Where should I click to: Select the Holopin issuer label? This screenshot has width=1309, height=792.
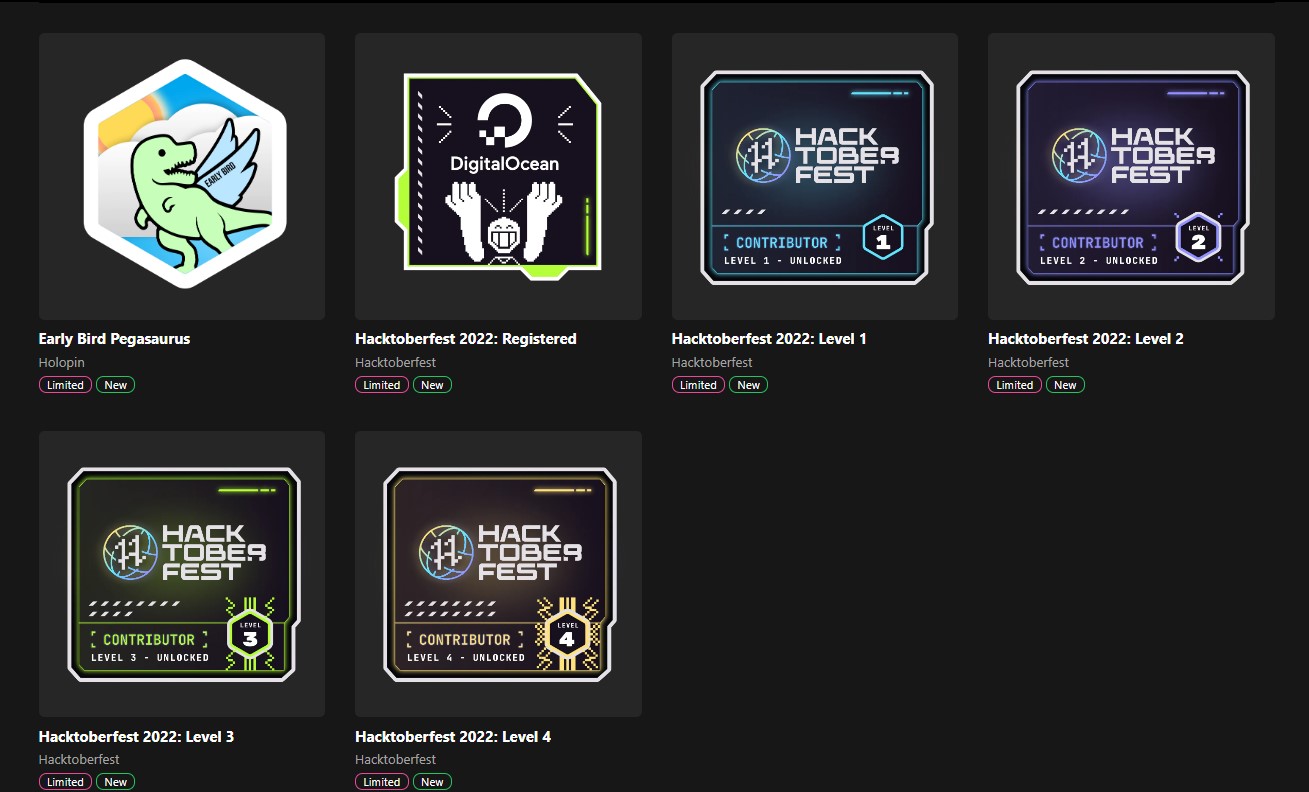62,362
